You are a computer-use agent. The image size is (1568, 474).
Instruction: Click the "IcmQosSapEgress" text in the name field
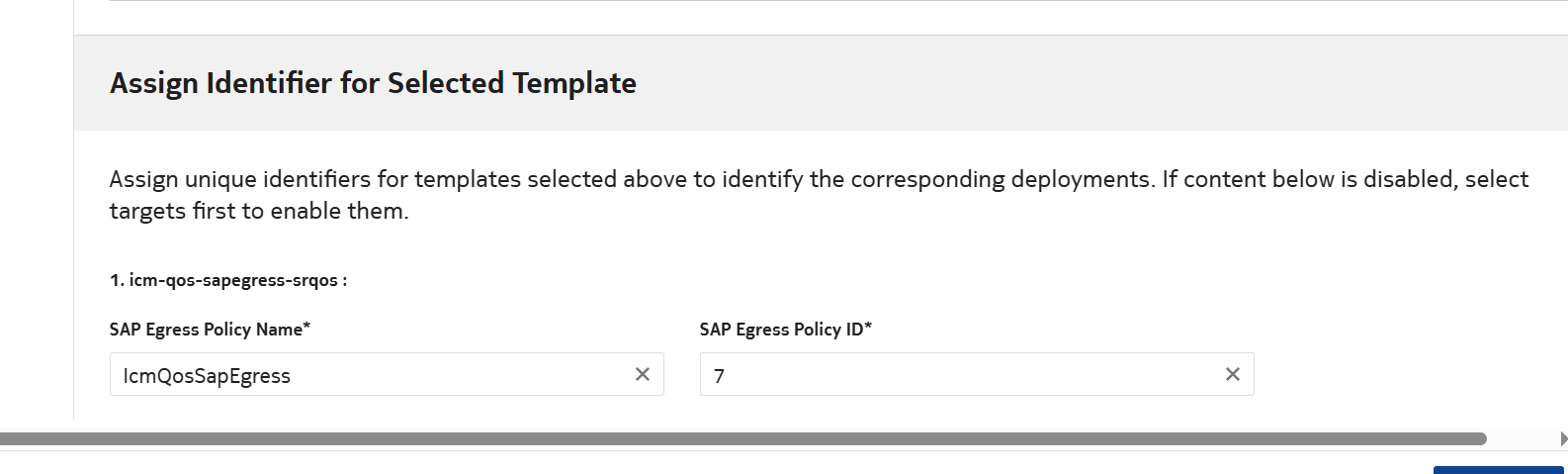207,376
